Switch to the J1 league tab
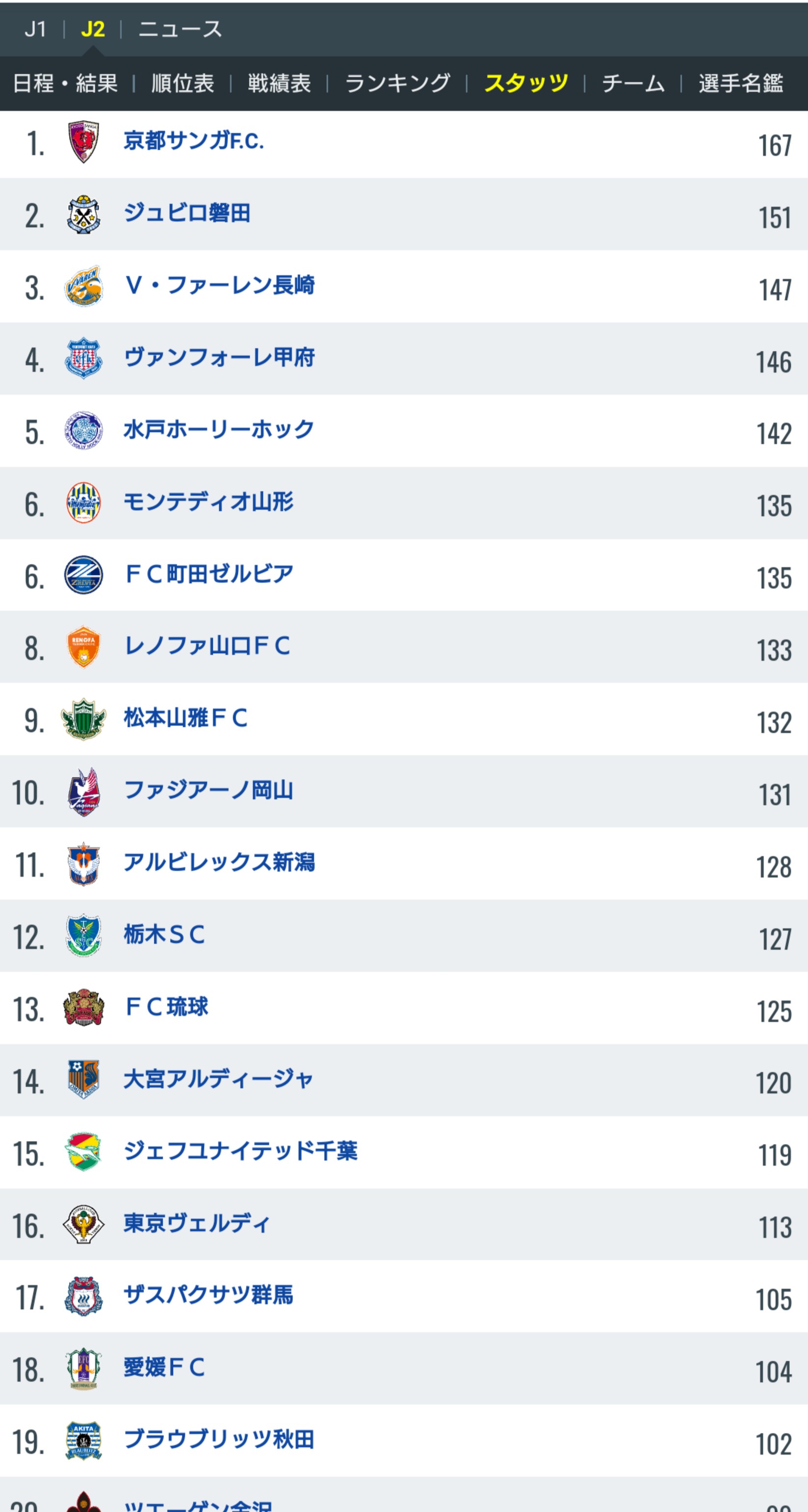This screenshot has height=1512, width=808. pos(35,29)
